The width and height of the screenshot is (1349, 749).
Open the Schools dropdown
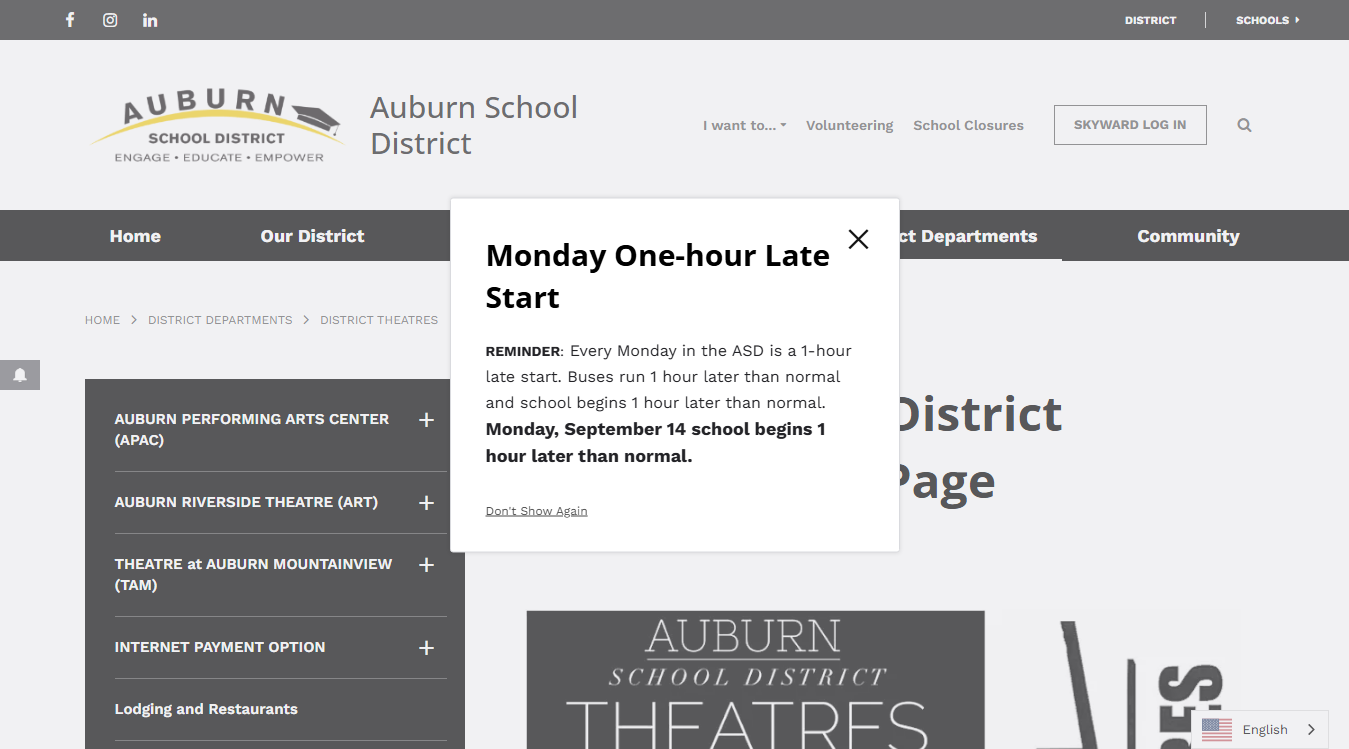pos(1268,20)
